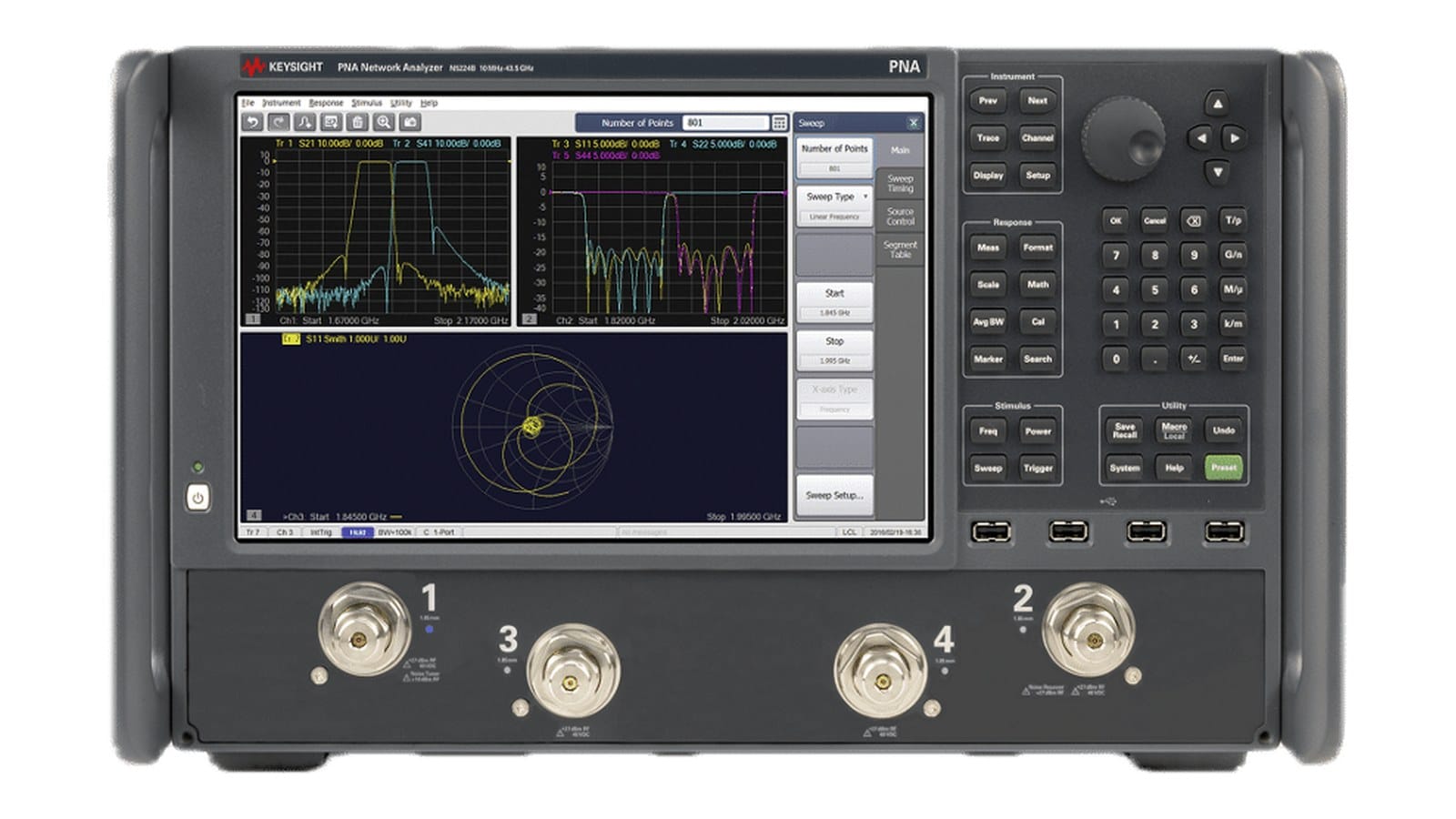Screen dimensions: 1456x819
Task: Click the trace curve toolbar icon
Action: [x=305, y=122]
